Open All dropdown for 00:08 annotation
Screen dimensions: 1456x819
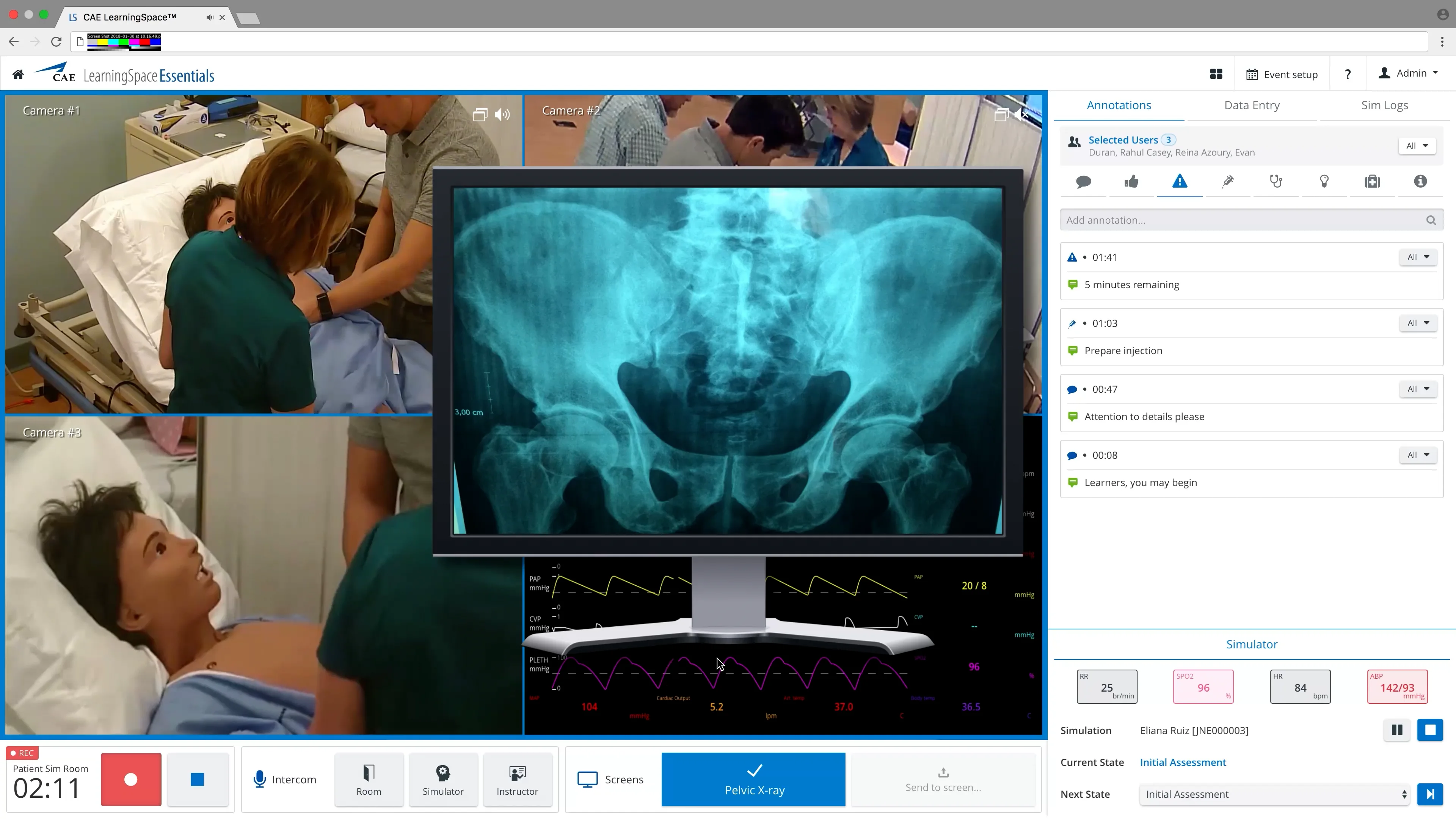[x=1418, y=455]
